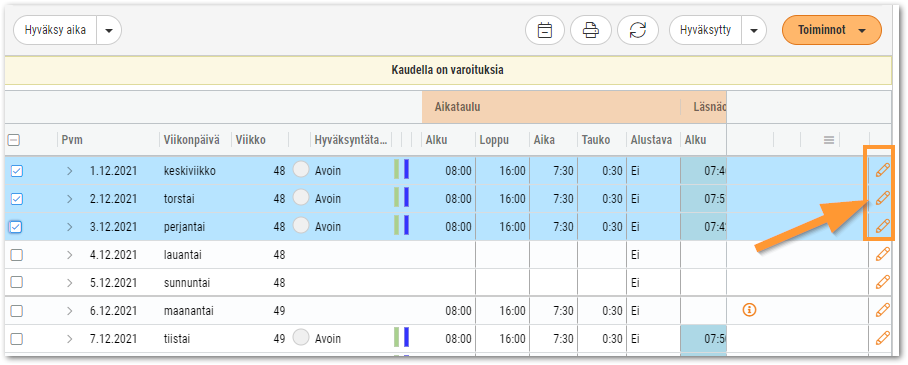The width and height of the screenshot is (908, 365).
Task: Open column menu hamburger icon in header
Action: point(829,140)
